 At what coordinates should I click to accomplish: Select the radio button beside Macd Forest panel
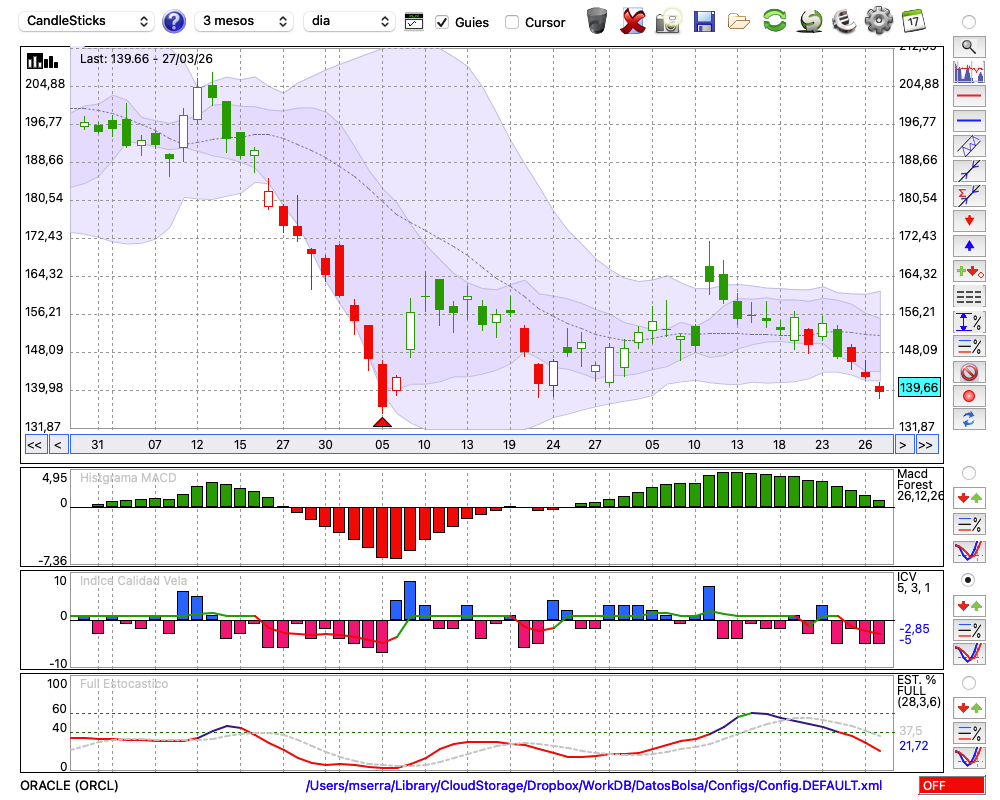pyautogui.click(x=968, y=472)
